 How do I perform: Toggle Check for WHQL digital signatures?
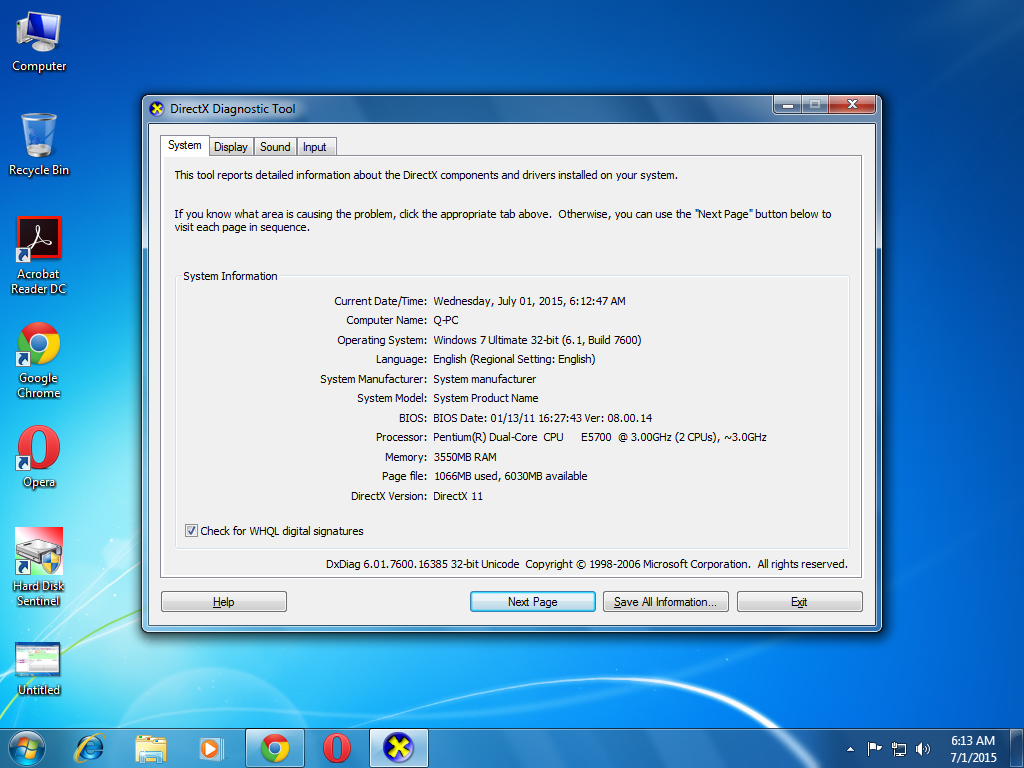click(191, 531)
